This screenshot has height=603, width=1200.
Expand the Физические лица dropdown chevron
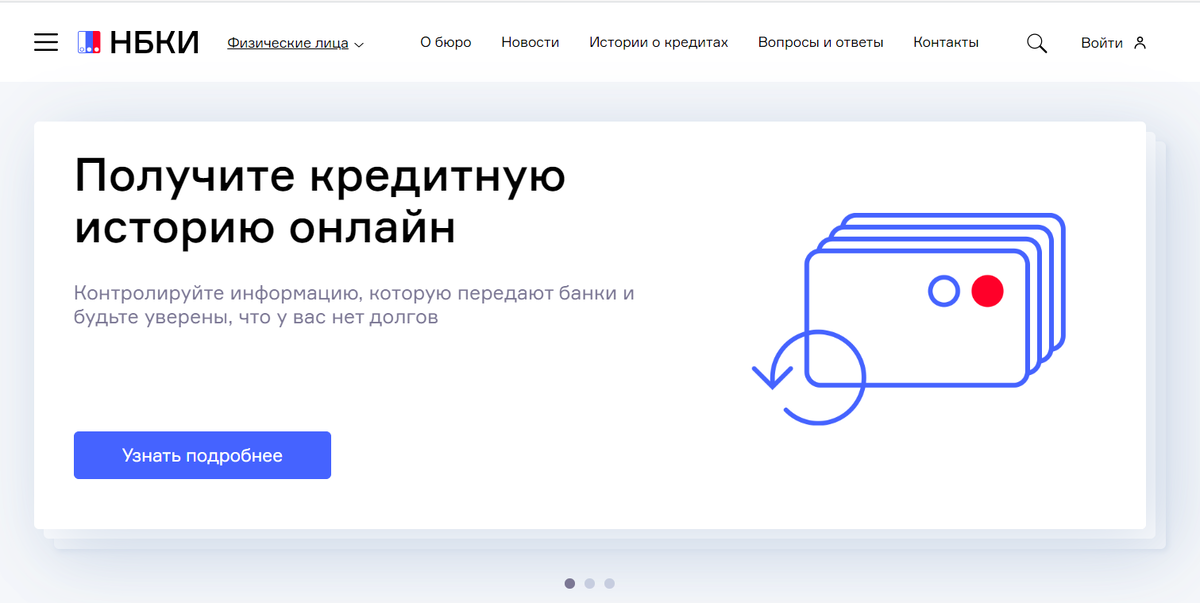click(360, 44)
